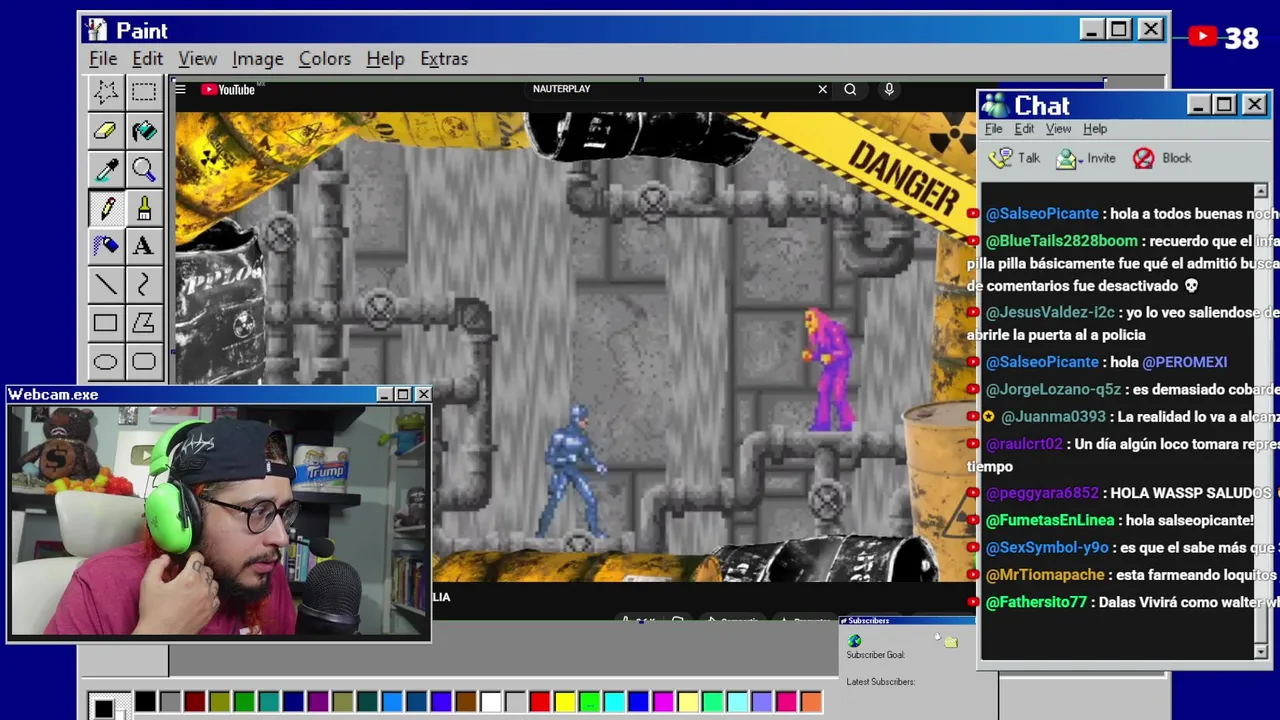Choose the Curve tool
This screenshot has height=720, width=1280.
[144, 285]
